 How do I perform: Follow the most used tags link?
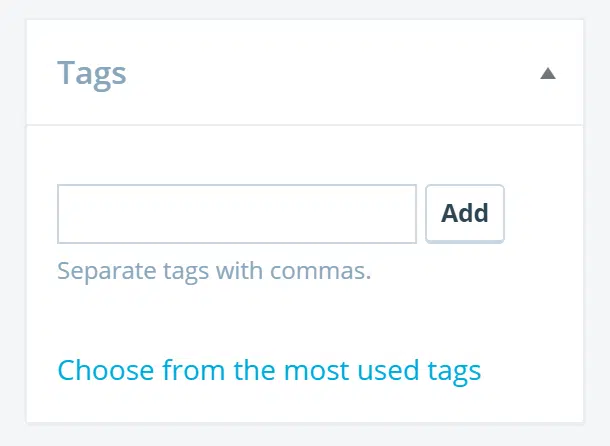click(269, 371)
